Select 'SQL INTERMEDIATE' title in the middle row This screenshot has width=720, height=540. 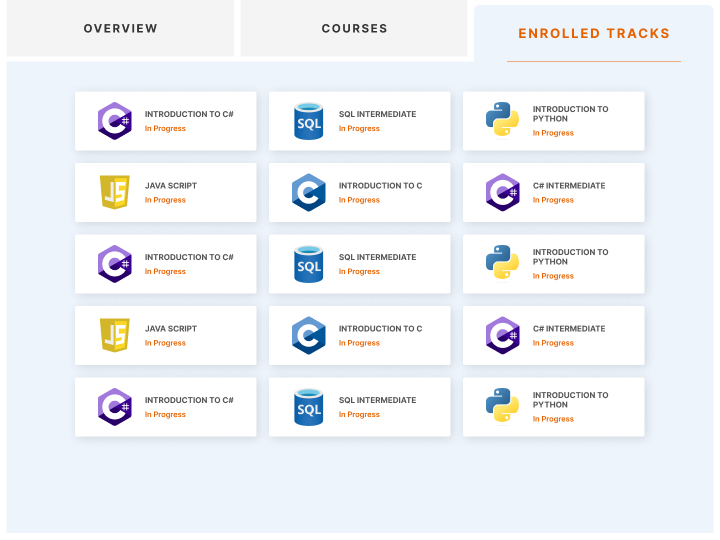pos(377,257)
